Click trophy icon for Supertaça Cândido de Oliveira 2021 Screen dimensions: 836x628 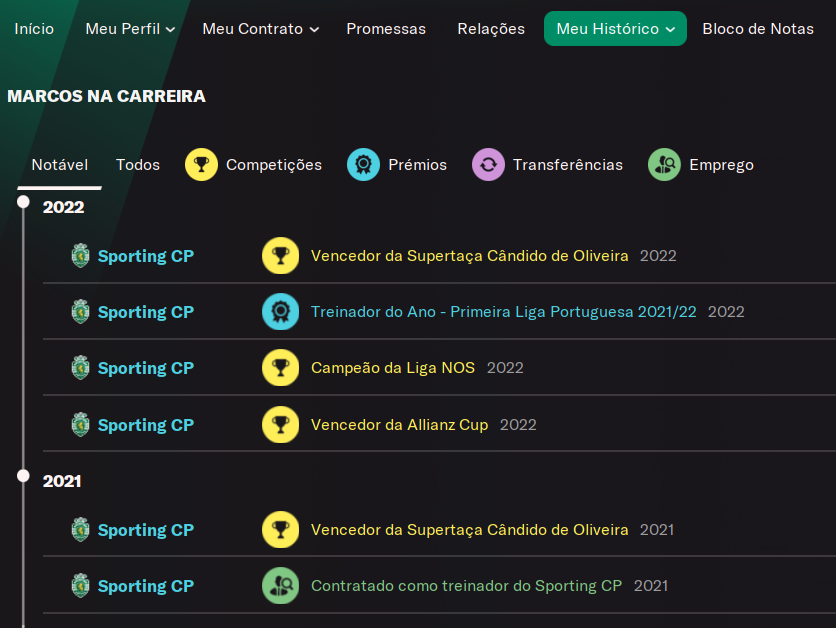280,530
